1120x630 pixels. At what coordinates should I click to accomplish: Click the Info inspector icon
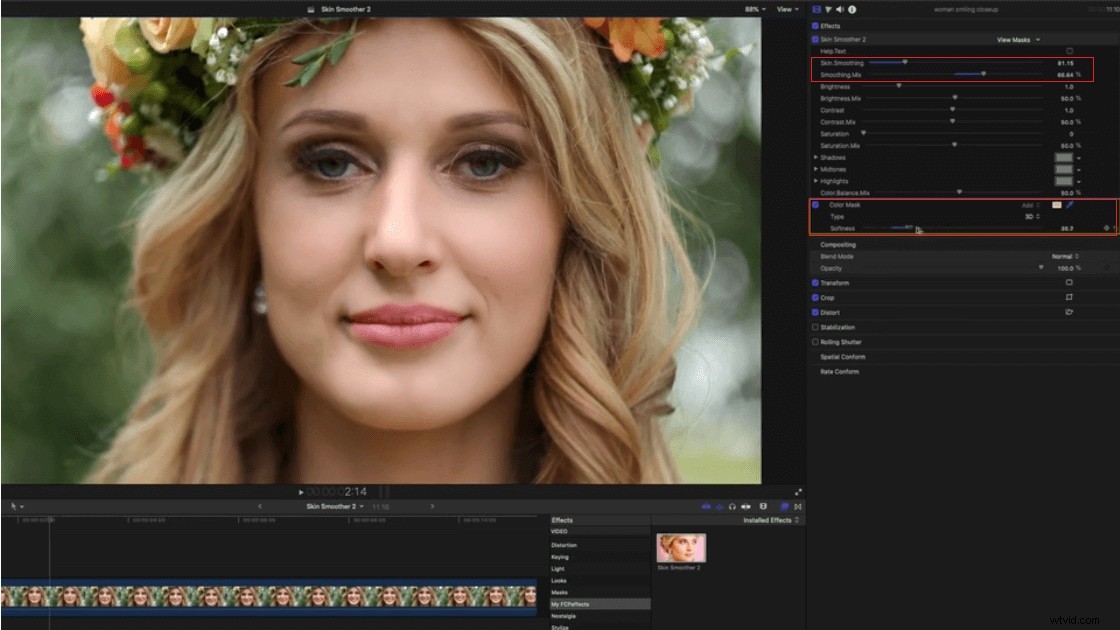point(852,9)
